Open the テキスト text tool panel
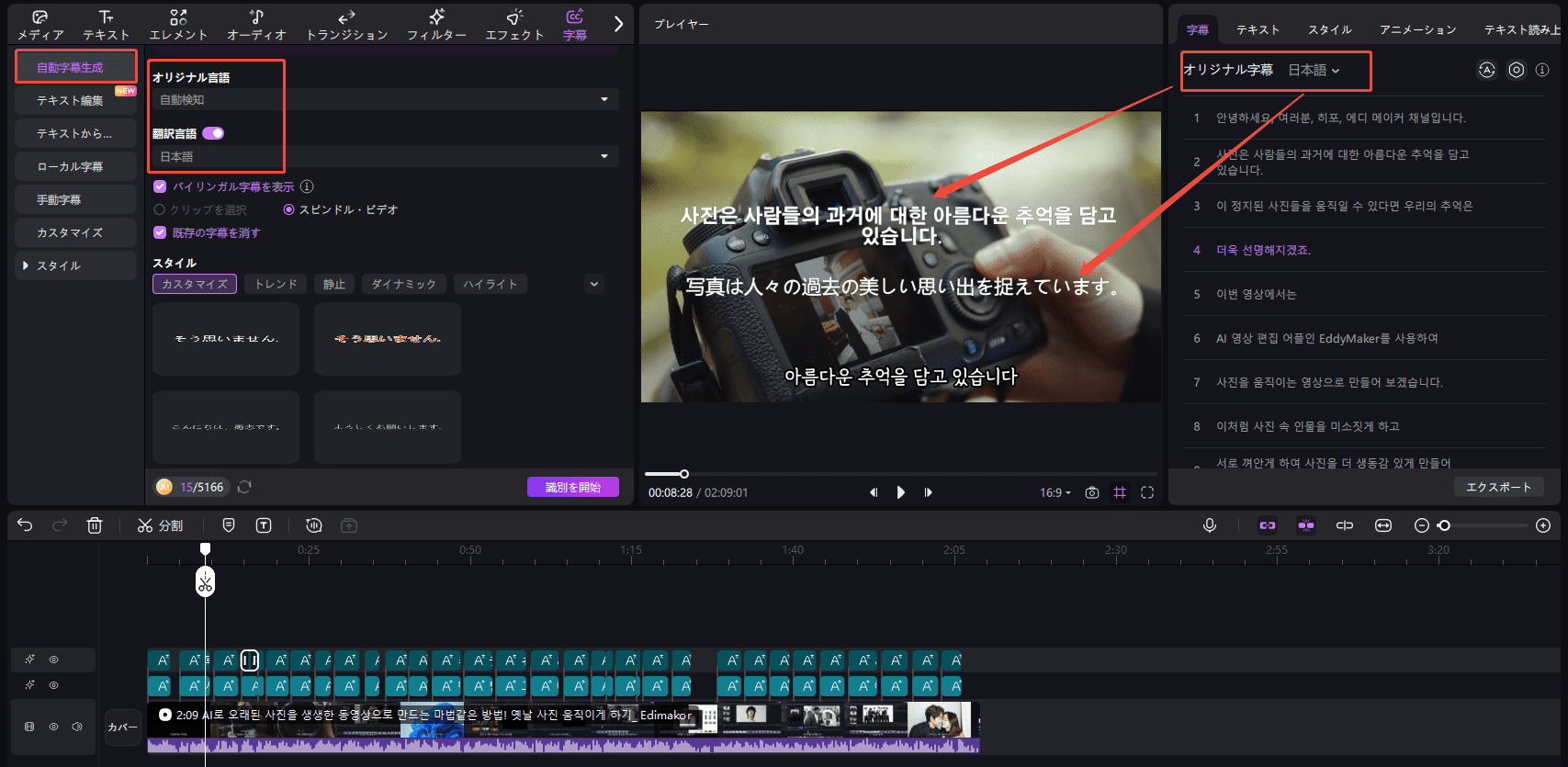Viewport: 1568px width, 767px height. pyautogui.click(x=107, y=25)
